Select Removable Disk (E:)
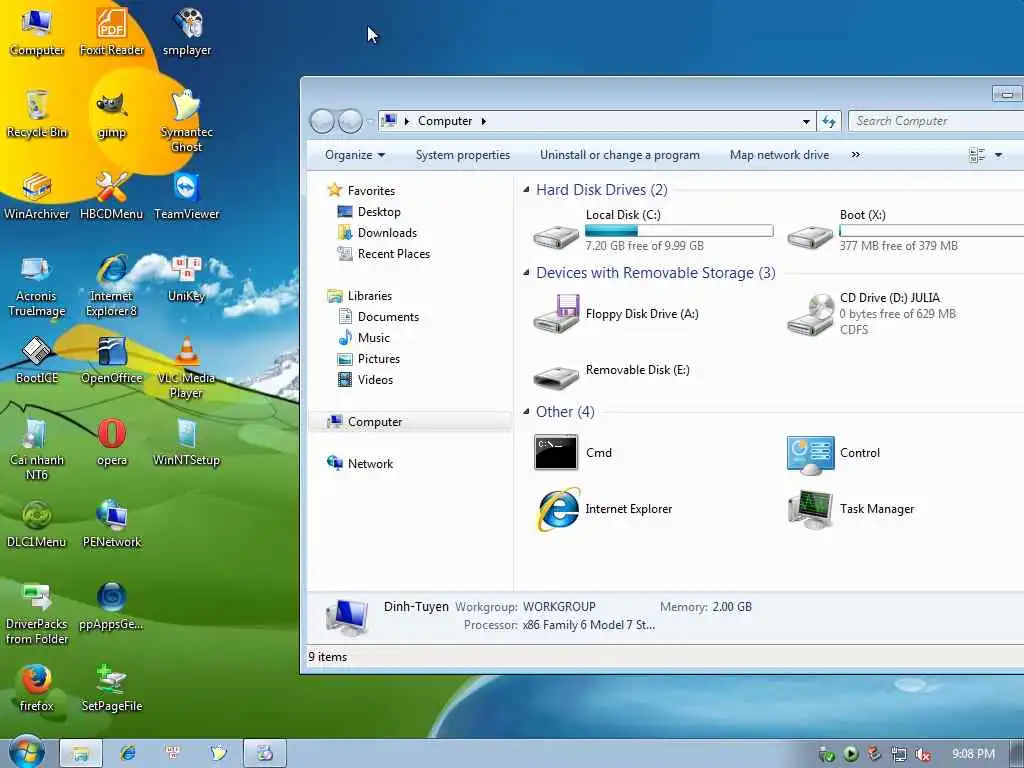The width and height of the screenshot is (1024, 768). click(612, 373)
